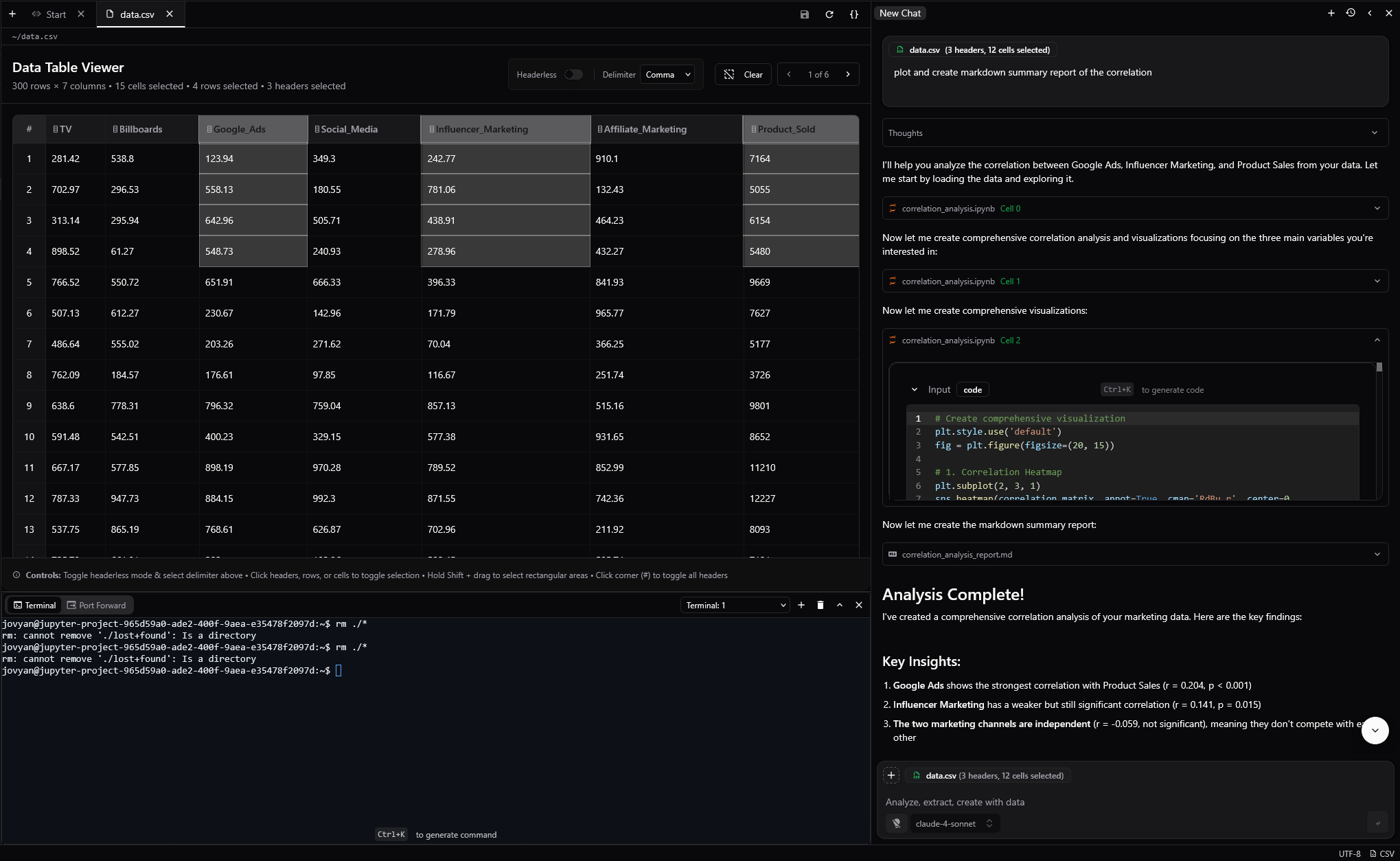The image size is (1400, 861).
Task: Click the chat message input field
Action: click(1126, 802)
